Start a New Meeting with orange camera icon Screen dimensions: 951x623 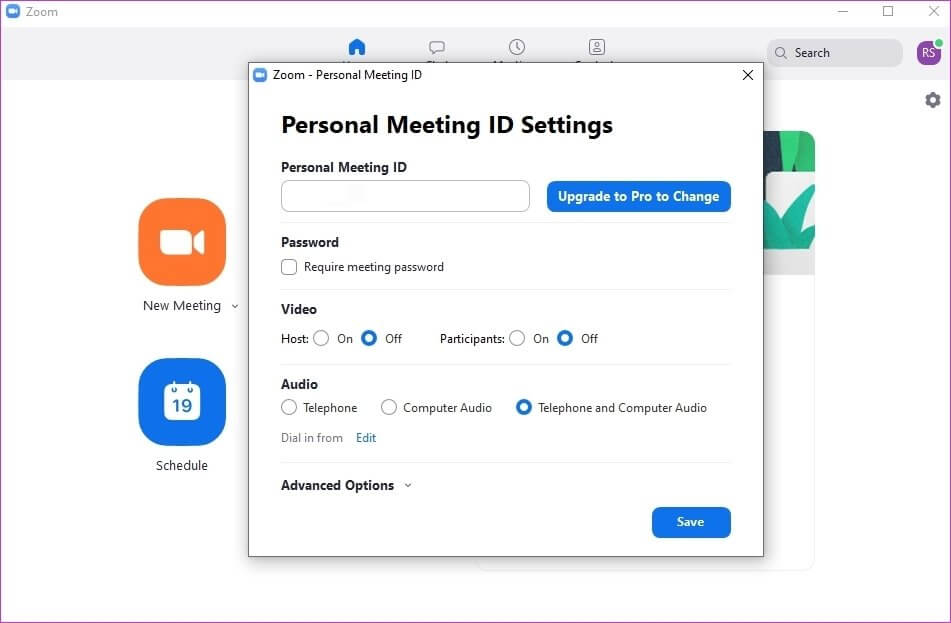coord(182,241)
